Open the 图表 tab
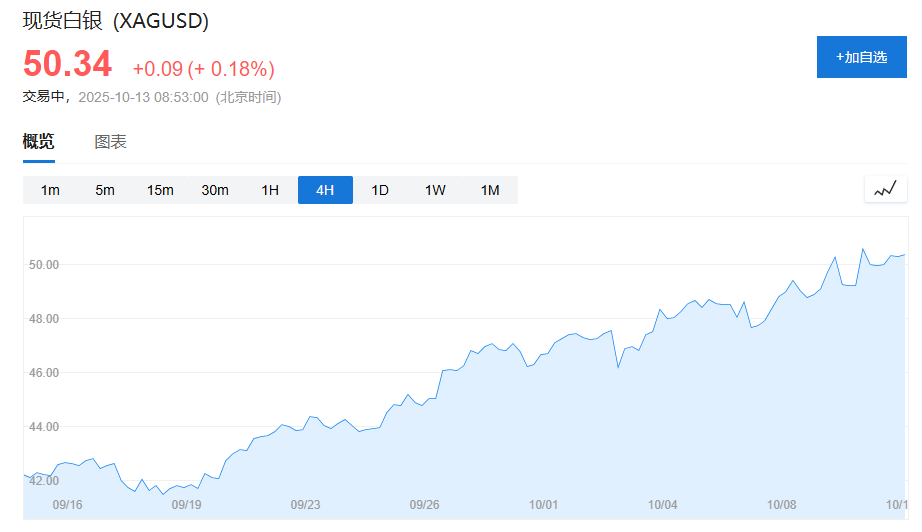922x532 pixels. 110,142
